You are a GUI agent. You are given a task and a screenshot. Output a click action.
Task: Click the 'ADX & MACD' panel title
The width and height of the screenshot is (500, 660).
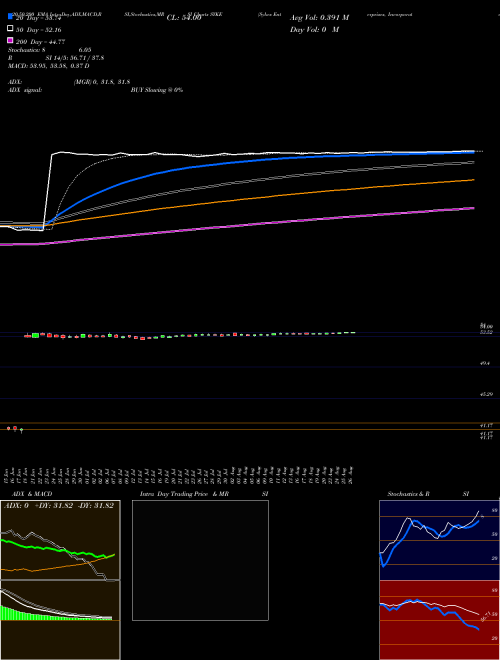coord(32,494)
